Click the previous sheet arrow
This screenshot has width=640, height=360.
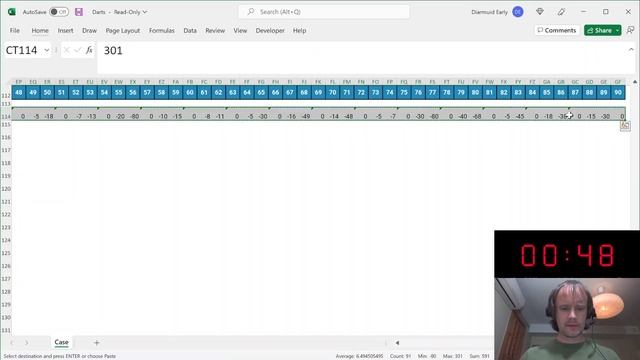click(12, 343)
